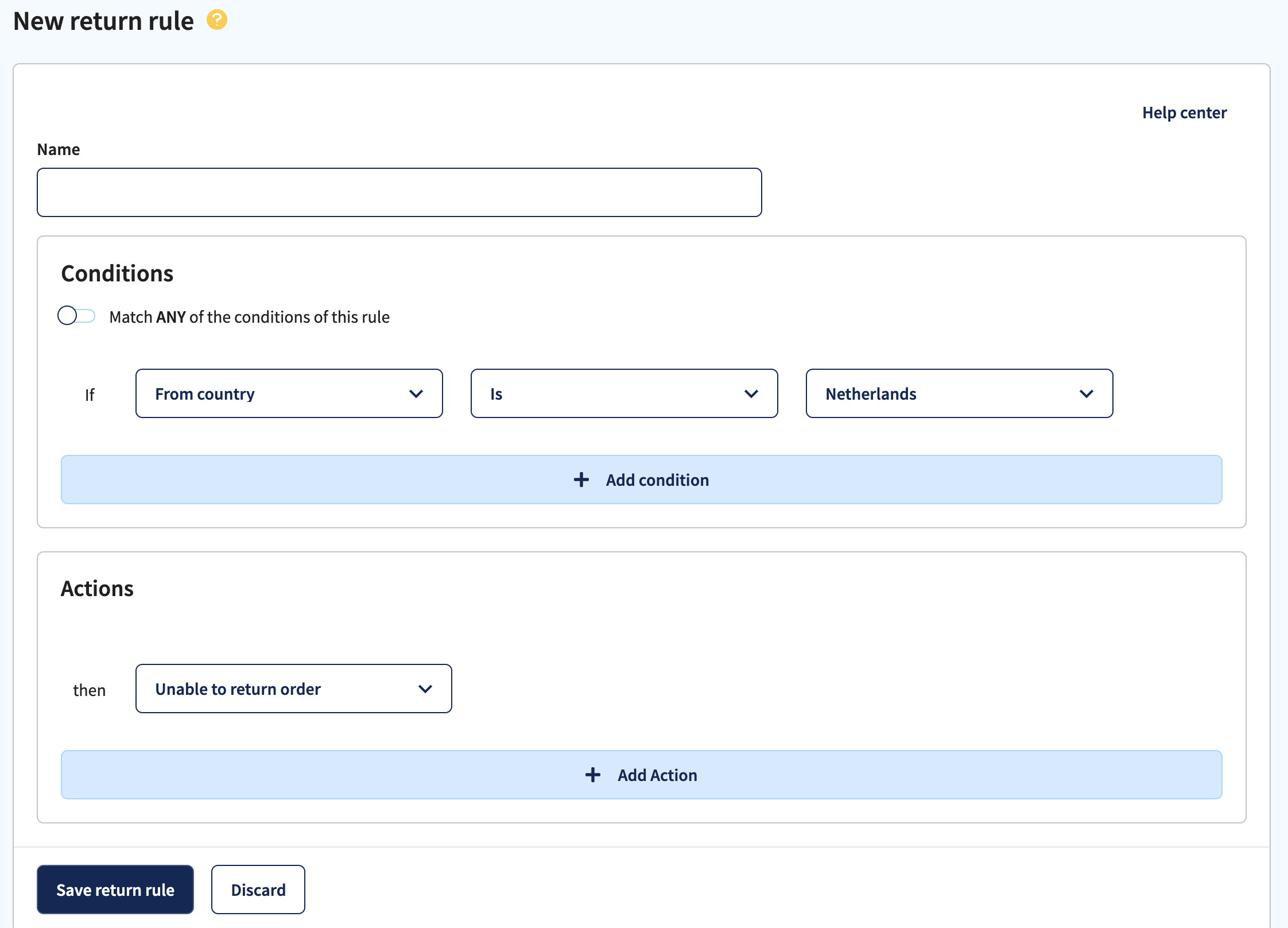Viewport: 1288px width, 928px height.
Task: Click the plus icon inside Add Action
Action: click(x=592, y=775)
